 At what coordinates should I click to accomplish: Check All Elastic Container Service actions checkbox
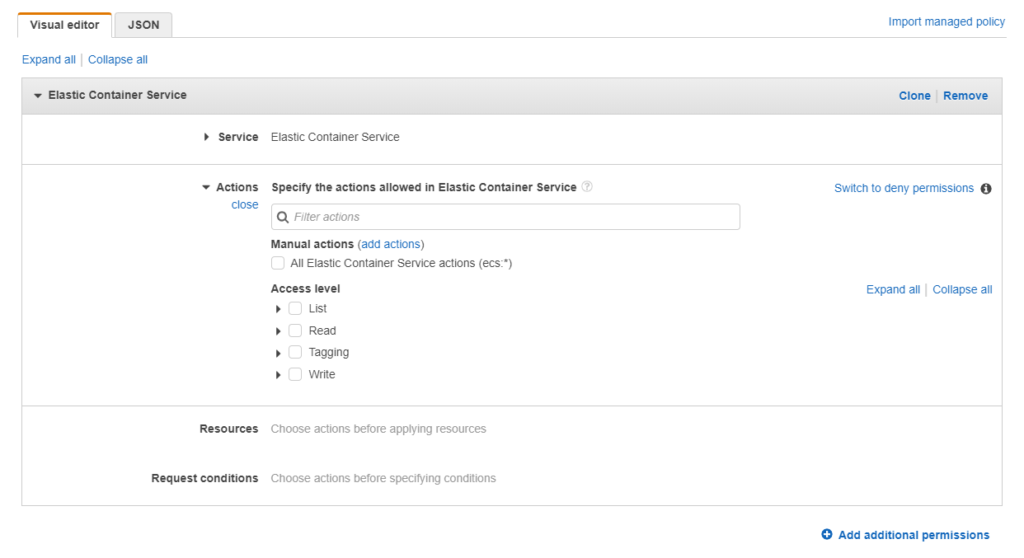(278, 264)
